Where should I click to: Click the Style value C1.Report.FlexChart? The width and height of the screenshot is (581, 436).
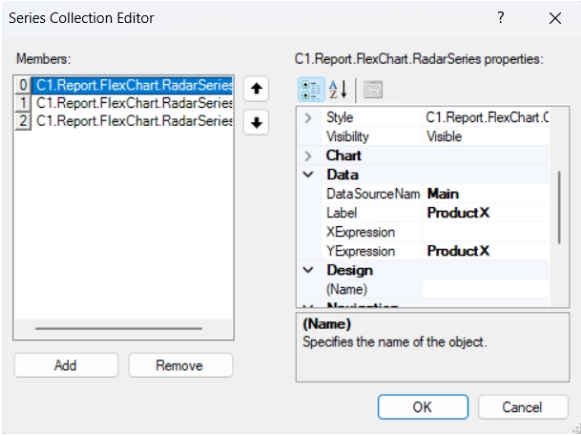pos(486,118)
